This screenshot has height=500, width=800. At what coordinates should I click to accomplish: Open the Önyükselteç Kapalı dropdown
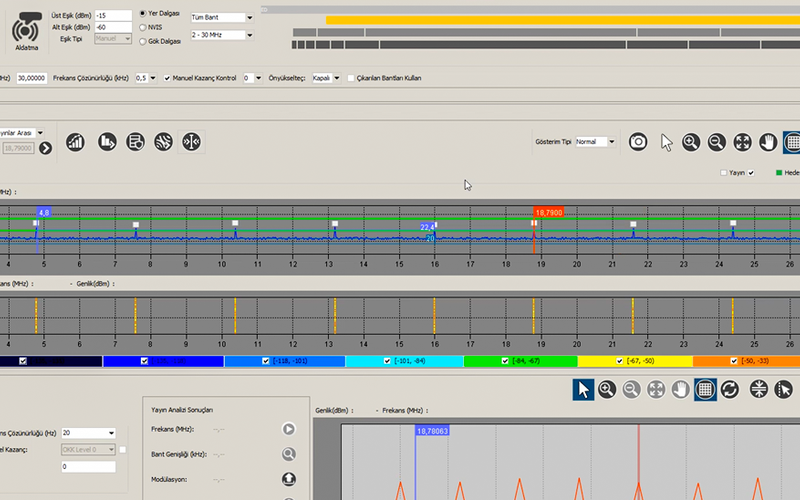coord(326,78)
